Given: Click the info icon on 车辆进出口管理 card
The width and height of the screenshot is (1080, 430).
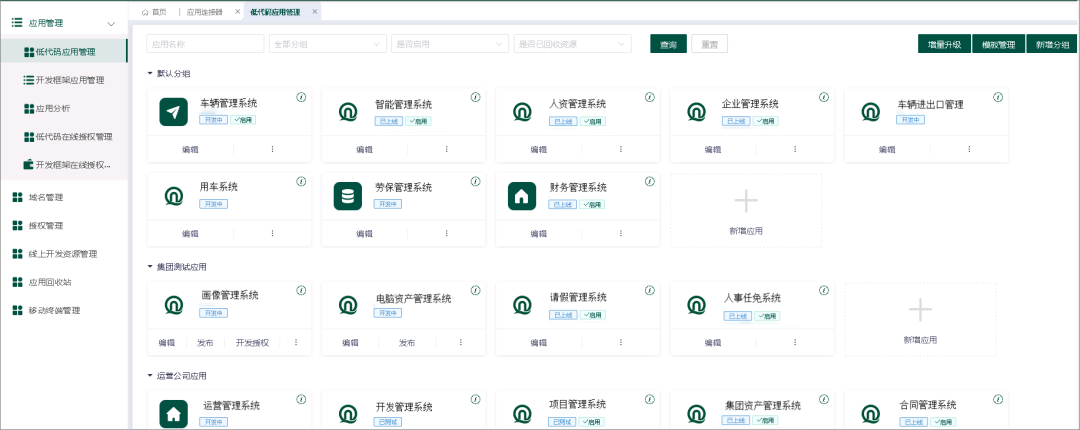Looking at the screenshot, I should tap(997, 97).
